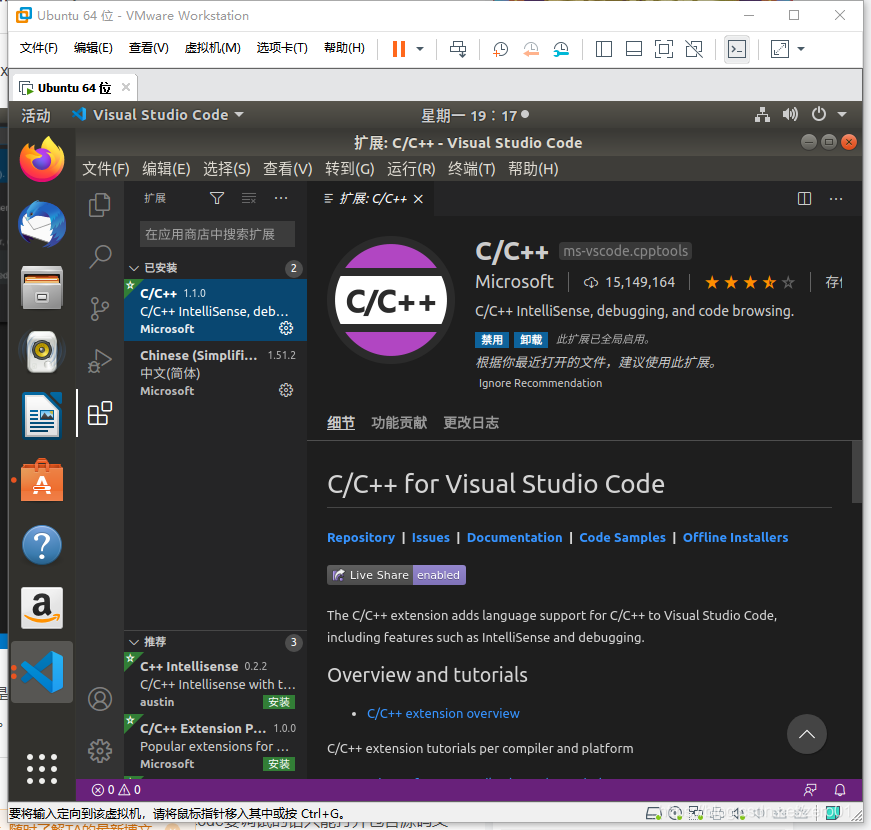This screenshot has height=830, width=871.
Task: Click the Ubuntu clock in top bar
Action: pos(474,115)
